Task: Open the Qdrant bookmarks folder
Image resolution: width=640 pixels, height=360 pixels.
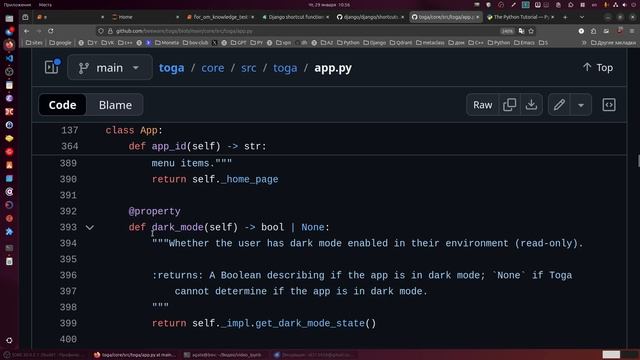Action: point(401,42)
